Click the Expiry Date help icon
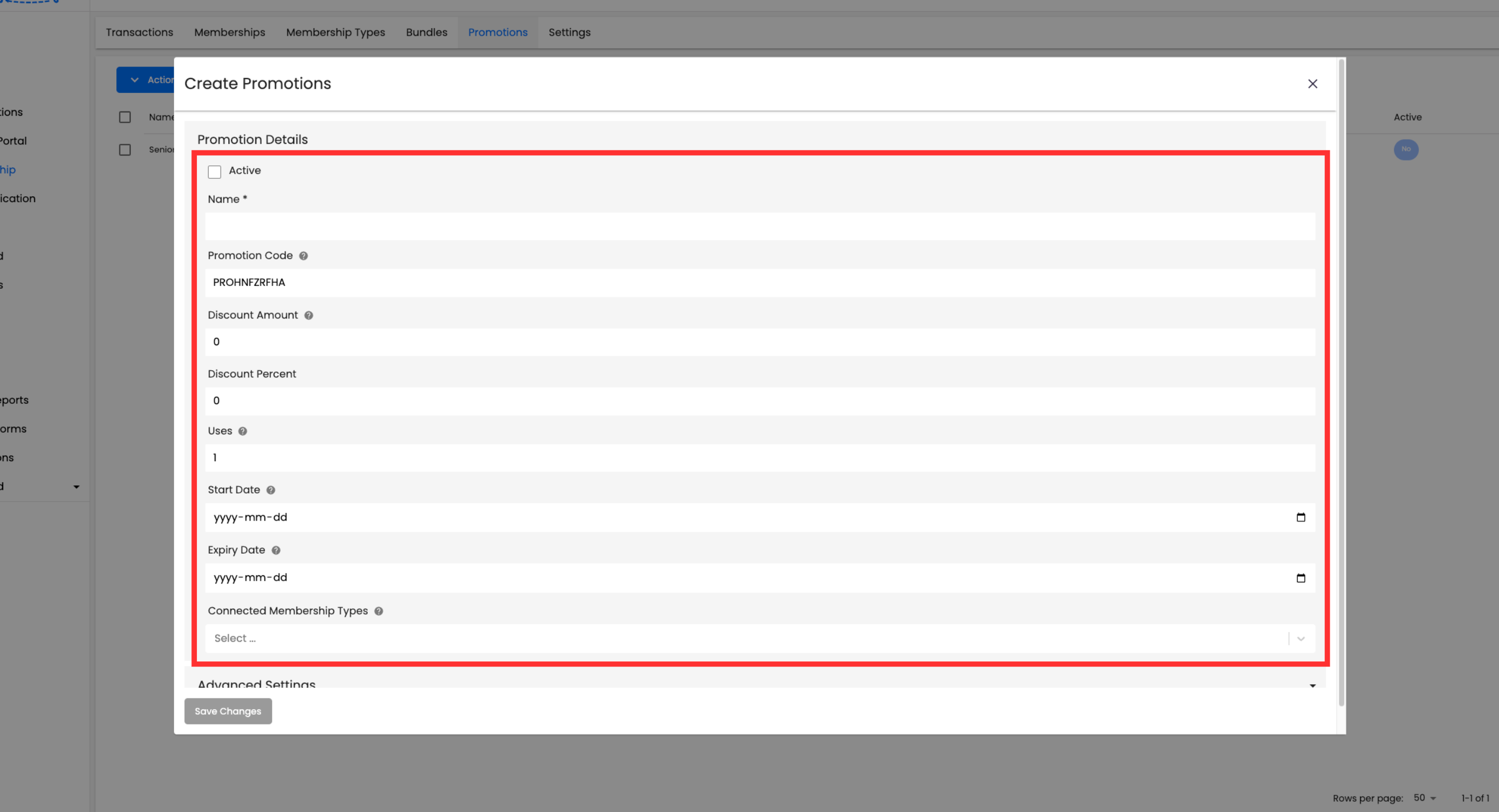This screenshot has height=812, width=1499. (x=276, y=550)
